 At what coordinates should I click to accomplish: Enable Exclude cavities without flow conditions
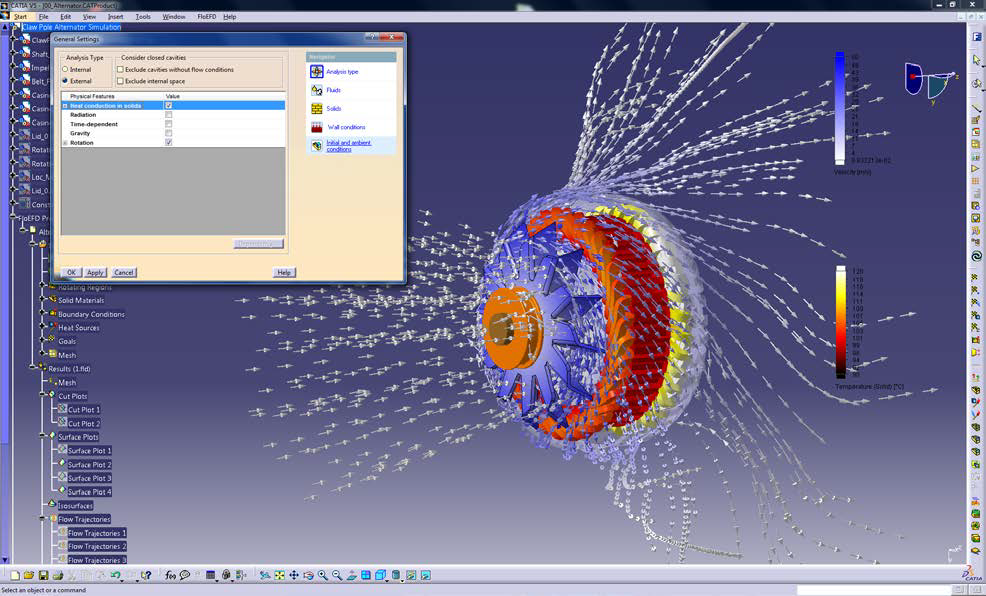(121, 70)
